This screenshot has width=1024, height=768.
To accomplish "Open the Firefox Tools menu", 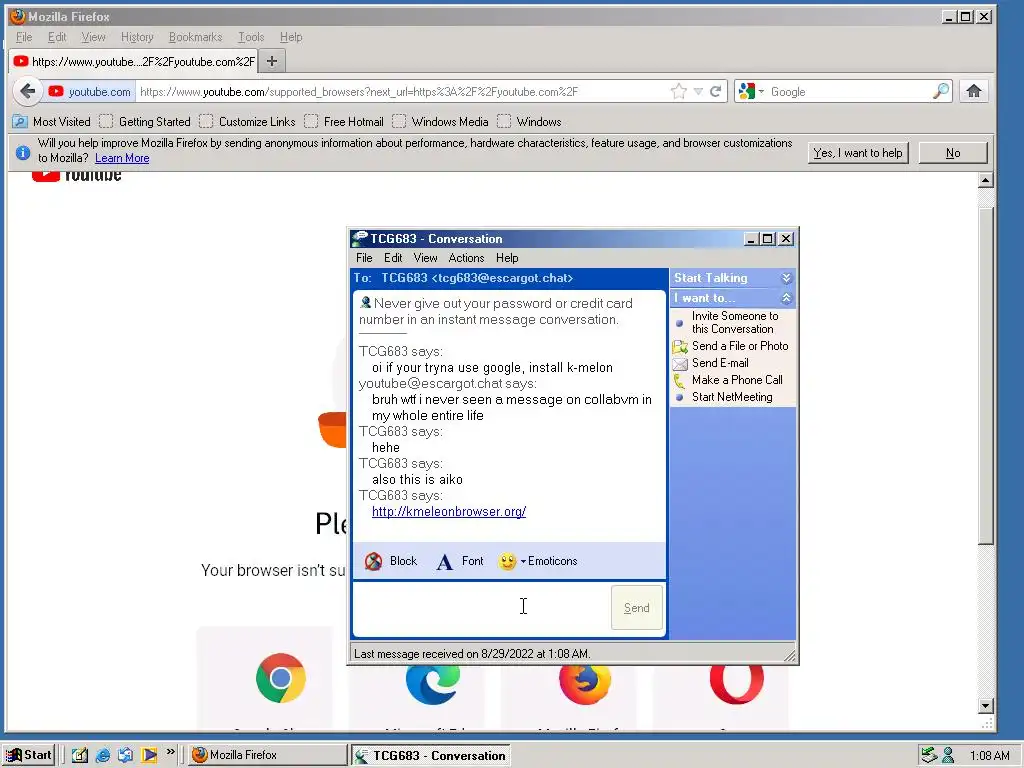I will (x=251, y=37).
